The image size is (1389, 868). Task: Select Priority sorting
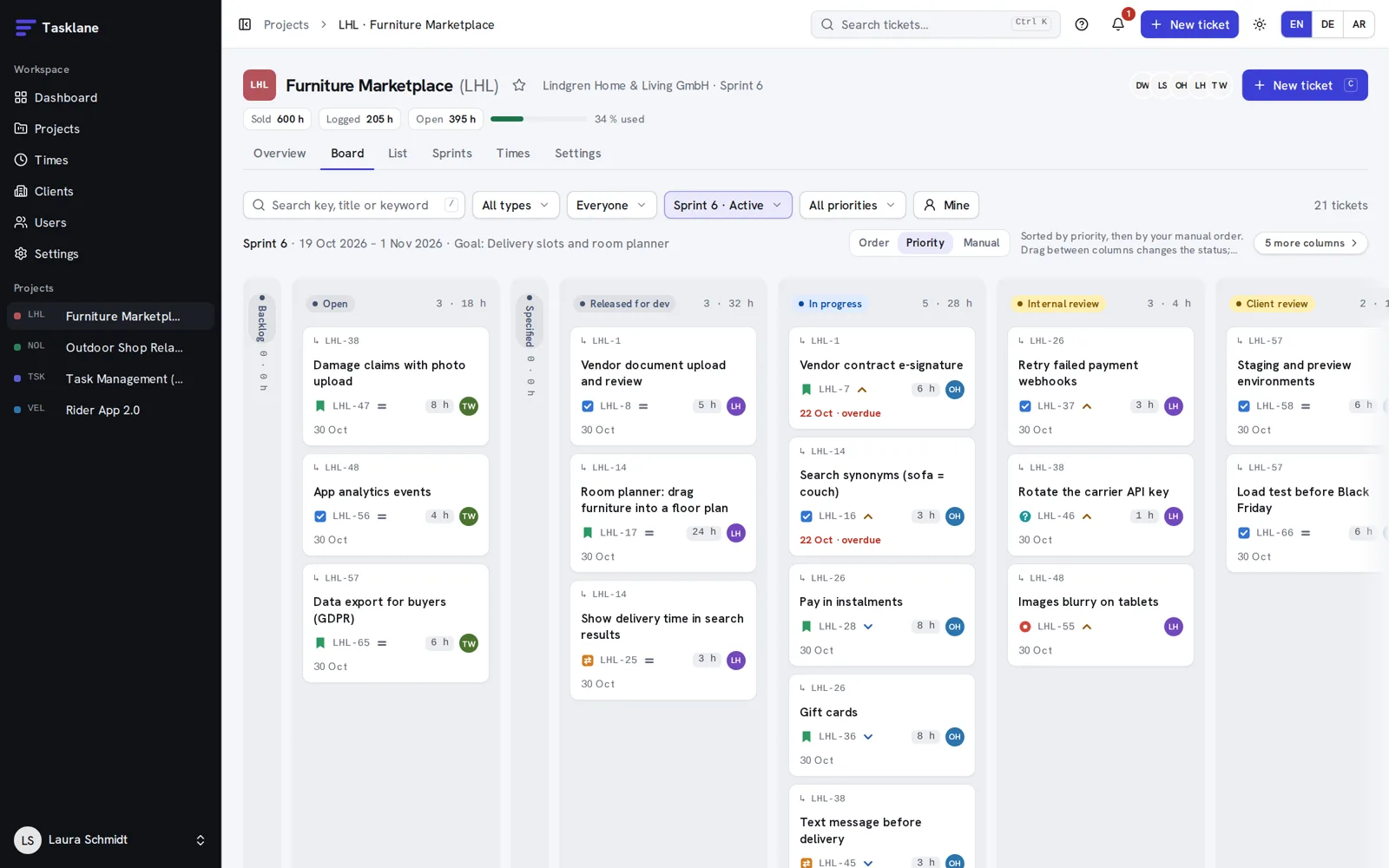[925, 243]
